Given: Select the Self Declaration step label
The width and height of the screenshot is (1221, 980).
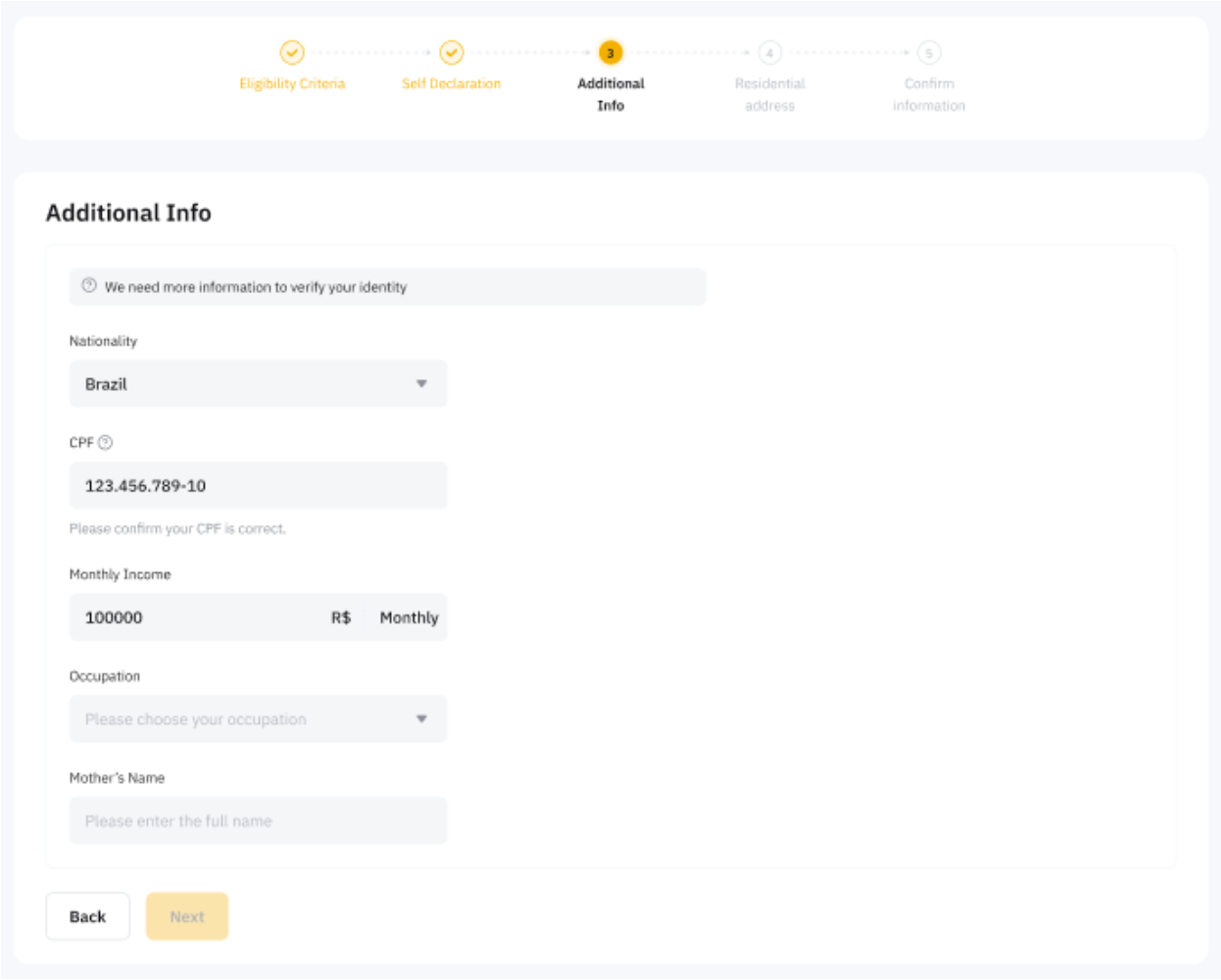Looking at the screenshot, I should [x=451, y=84].
